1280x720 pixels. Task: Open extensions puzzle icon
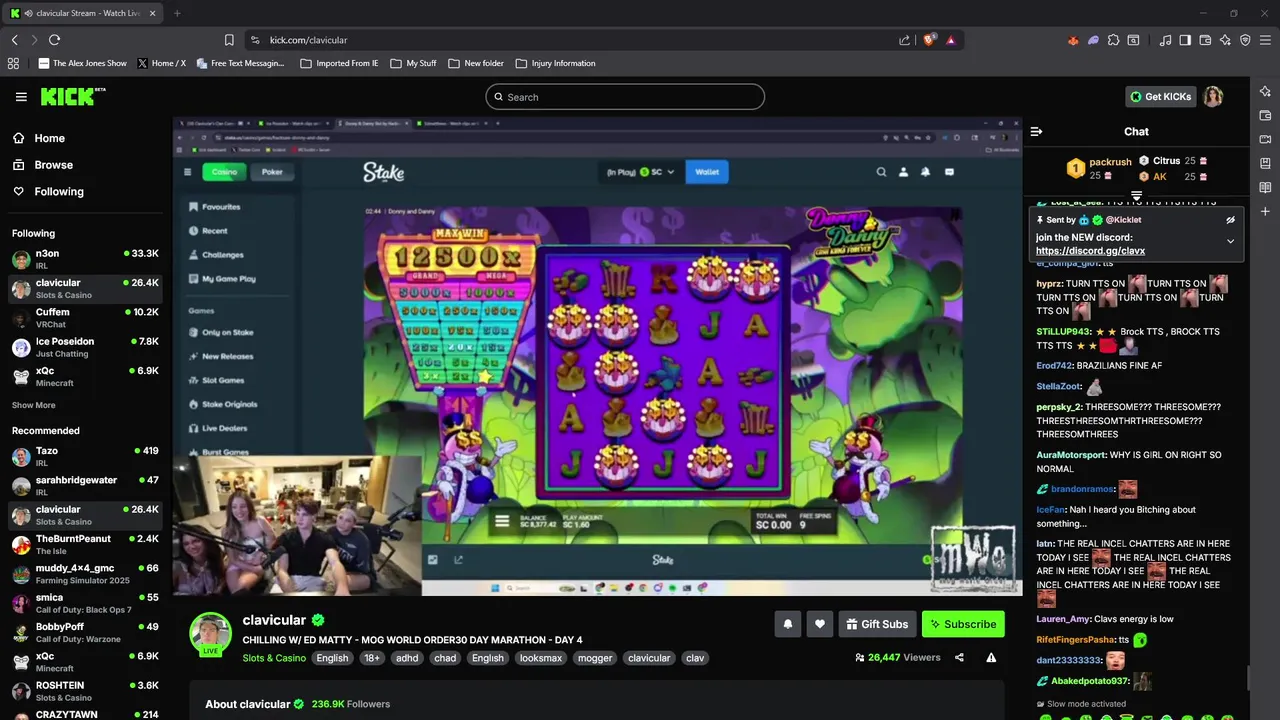[1114, 40]
